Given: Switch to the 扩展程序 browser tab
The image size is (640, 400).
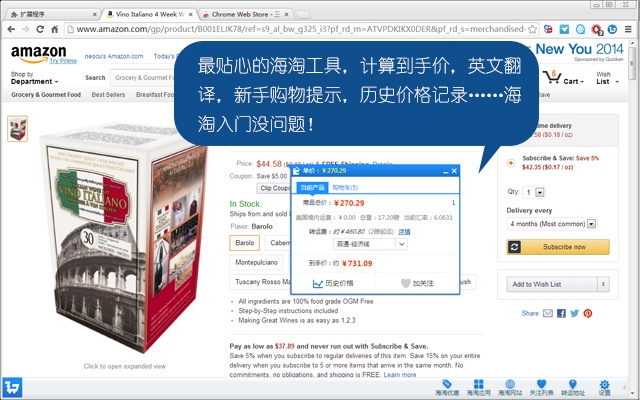Looking at the screenshot, I should click(x=52, y=14).
